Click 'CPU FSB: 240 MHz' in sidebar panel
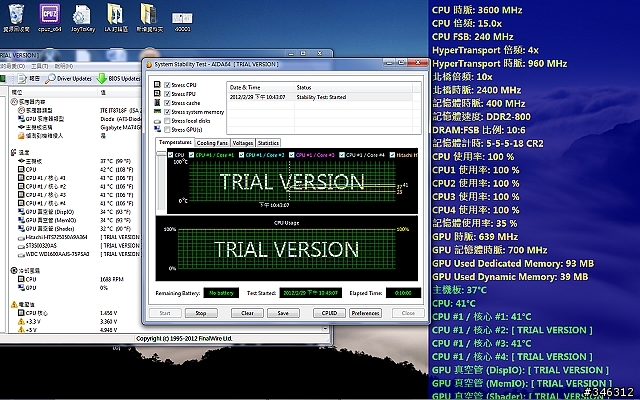 473,37
